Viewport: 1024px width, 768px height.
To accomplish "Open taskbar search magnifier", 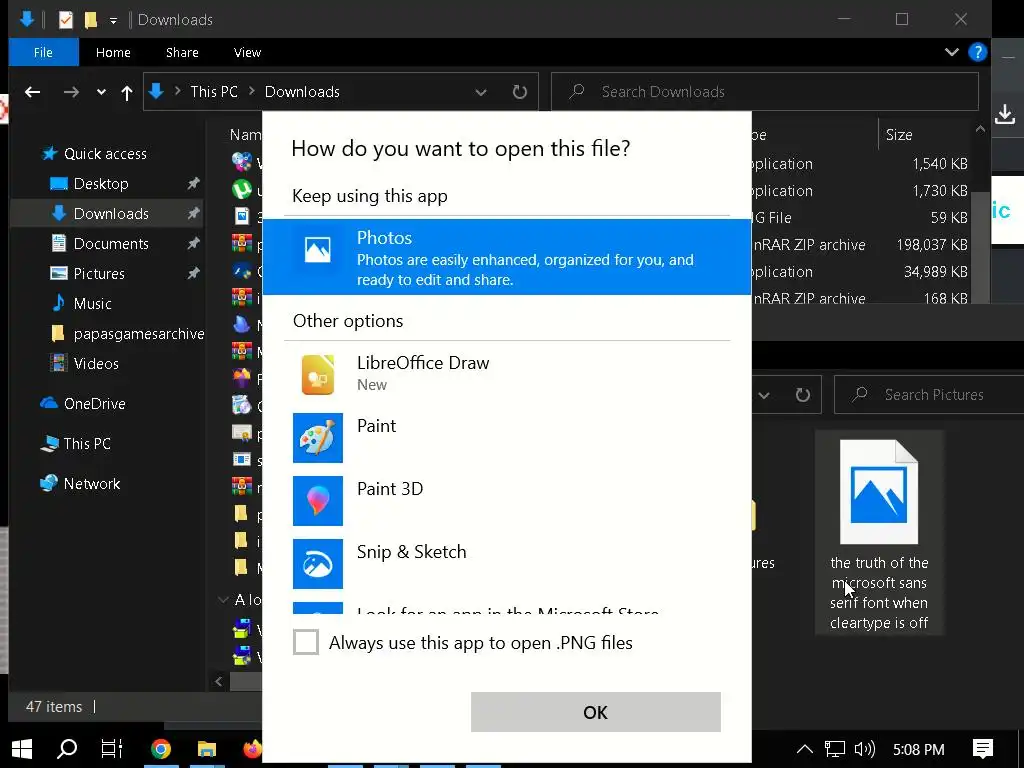I will tap(67, 748).
